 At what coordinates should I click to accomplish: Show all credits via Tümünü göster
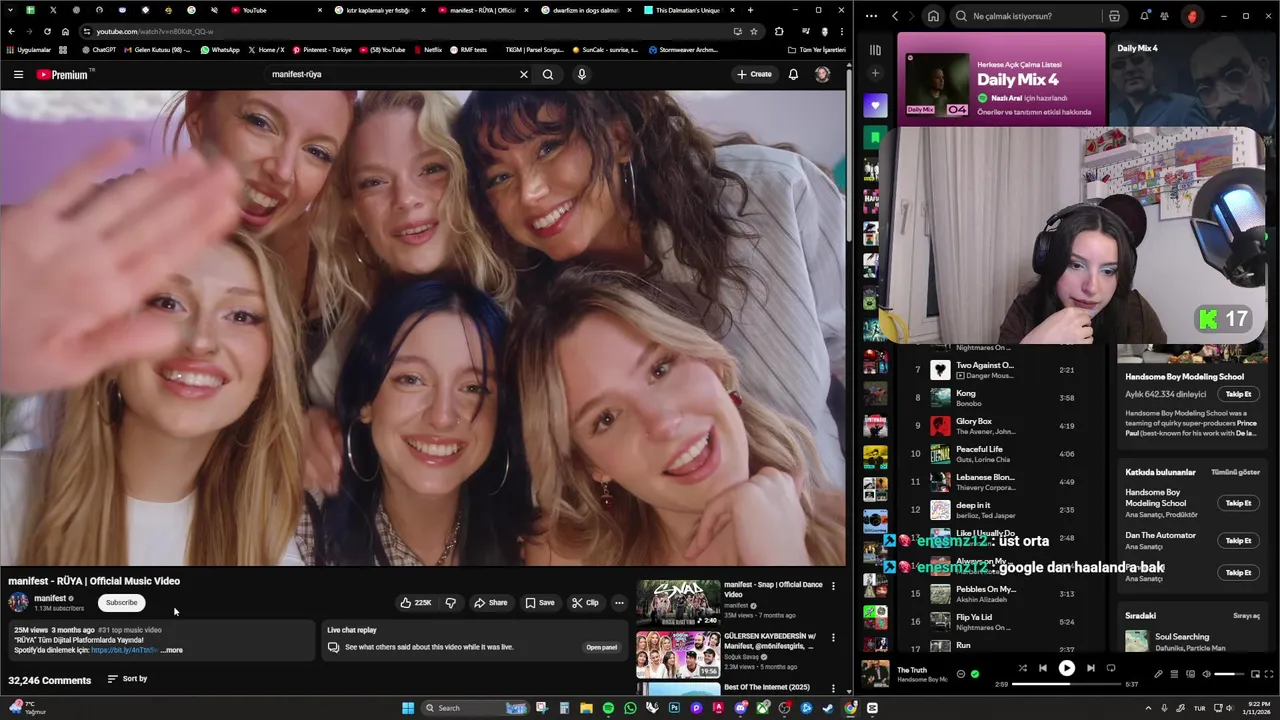pyautogui.click(x=1235, y=472)
